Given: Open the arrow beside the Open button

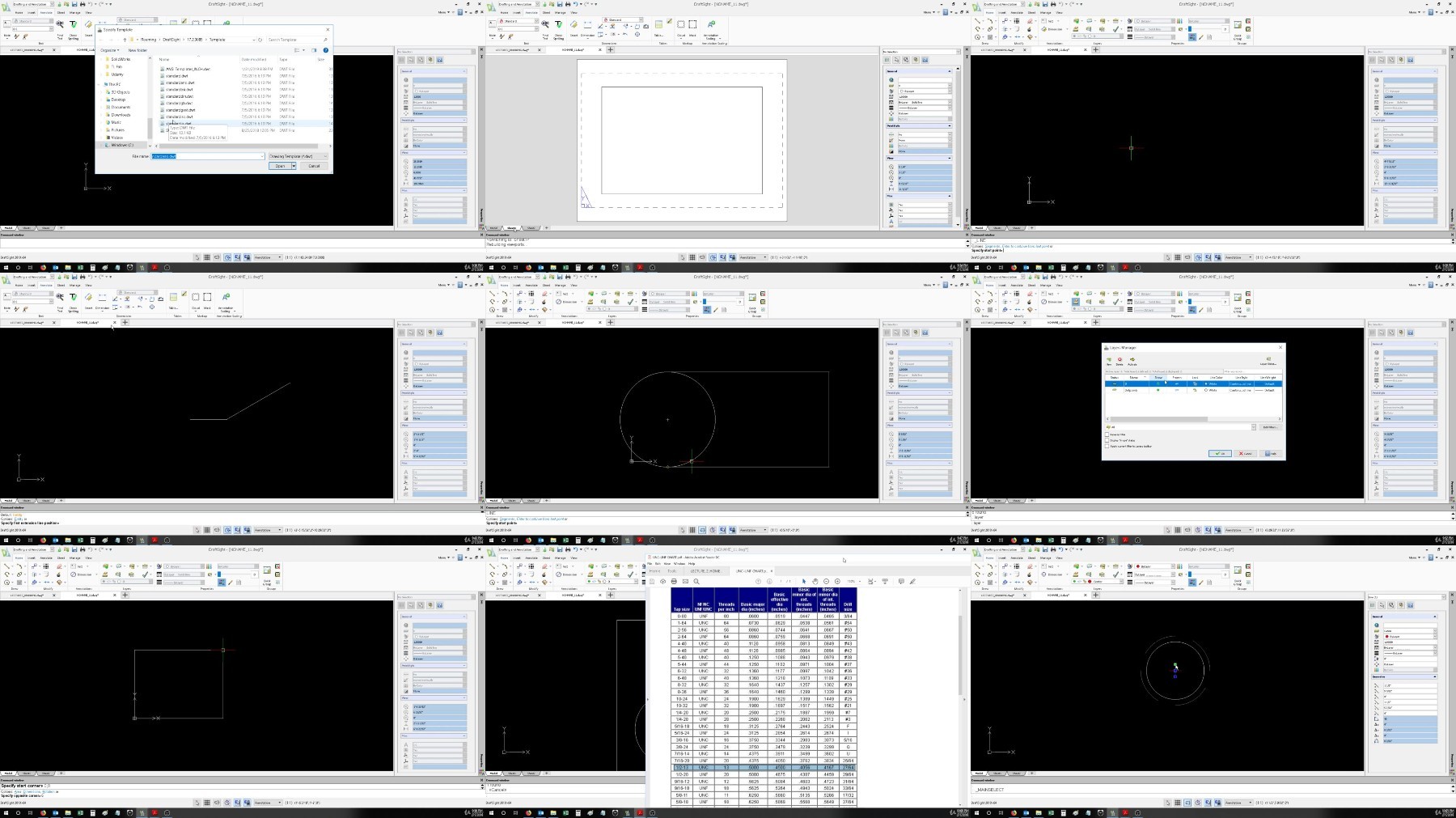Looking at the screenshot, I should point(294,166).
